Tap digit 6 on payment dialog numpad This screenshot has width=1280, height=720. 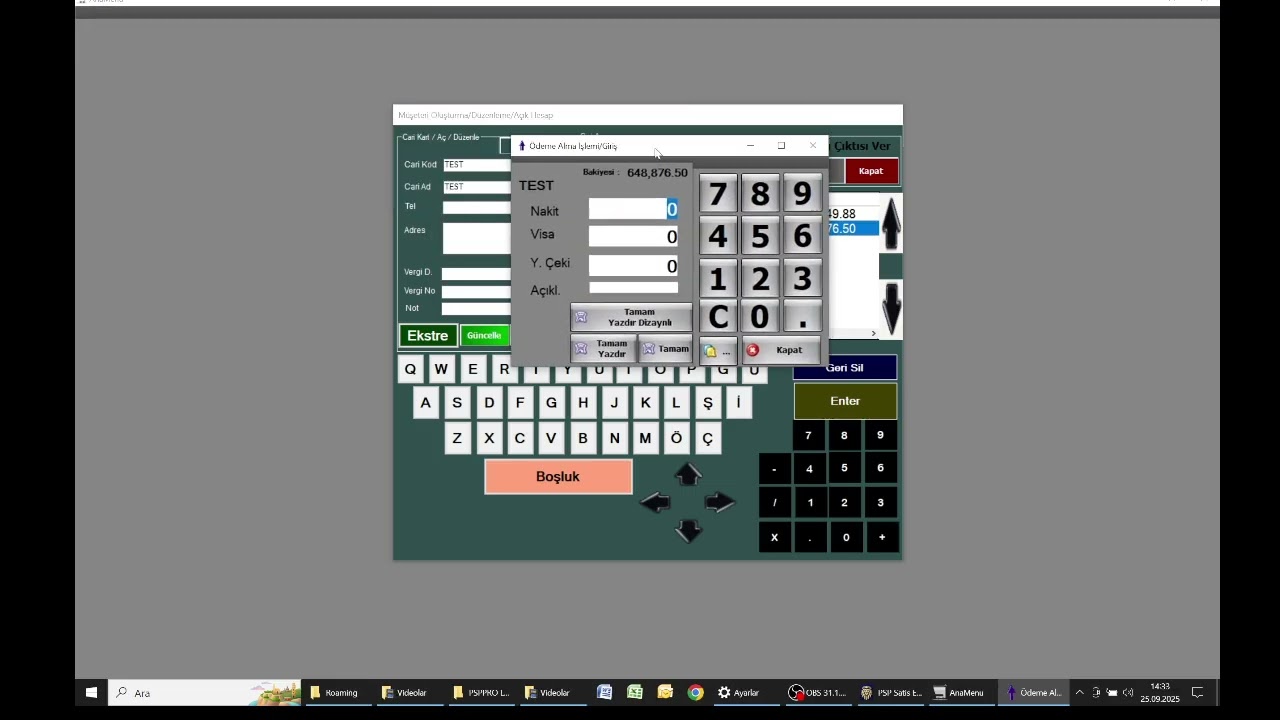pyautogui.click(x=802, y=236)
